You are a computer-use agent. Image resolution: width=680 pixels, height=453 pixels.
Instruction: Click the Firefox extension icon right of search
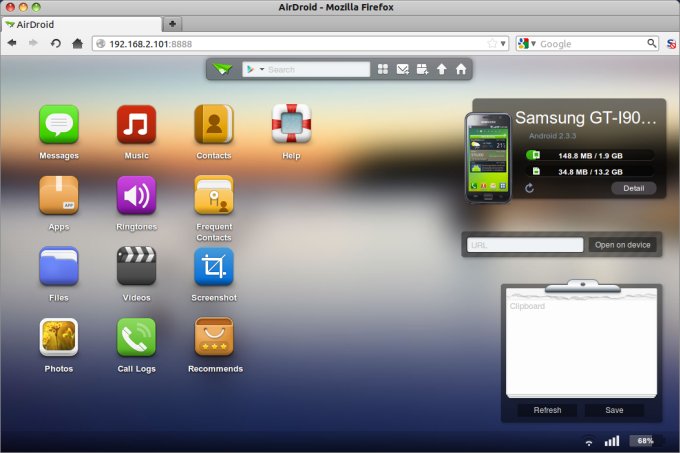click(x=671, y=43)
